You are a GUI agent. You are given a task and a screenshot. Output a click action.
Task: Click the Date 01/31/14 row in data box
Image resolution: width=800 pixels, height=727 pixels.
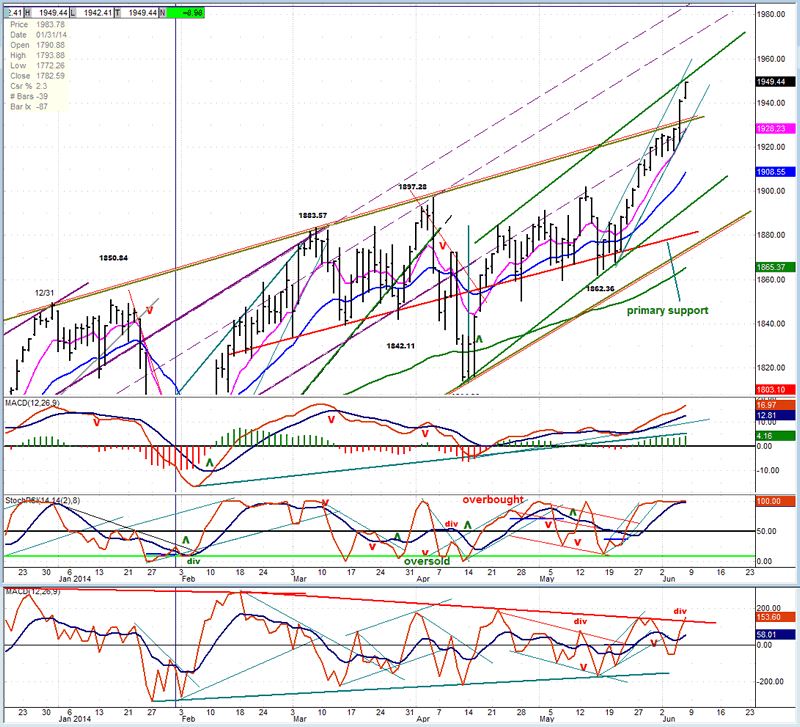coord(38,35)
